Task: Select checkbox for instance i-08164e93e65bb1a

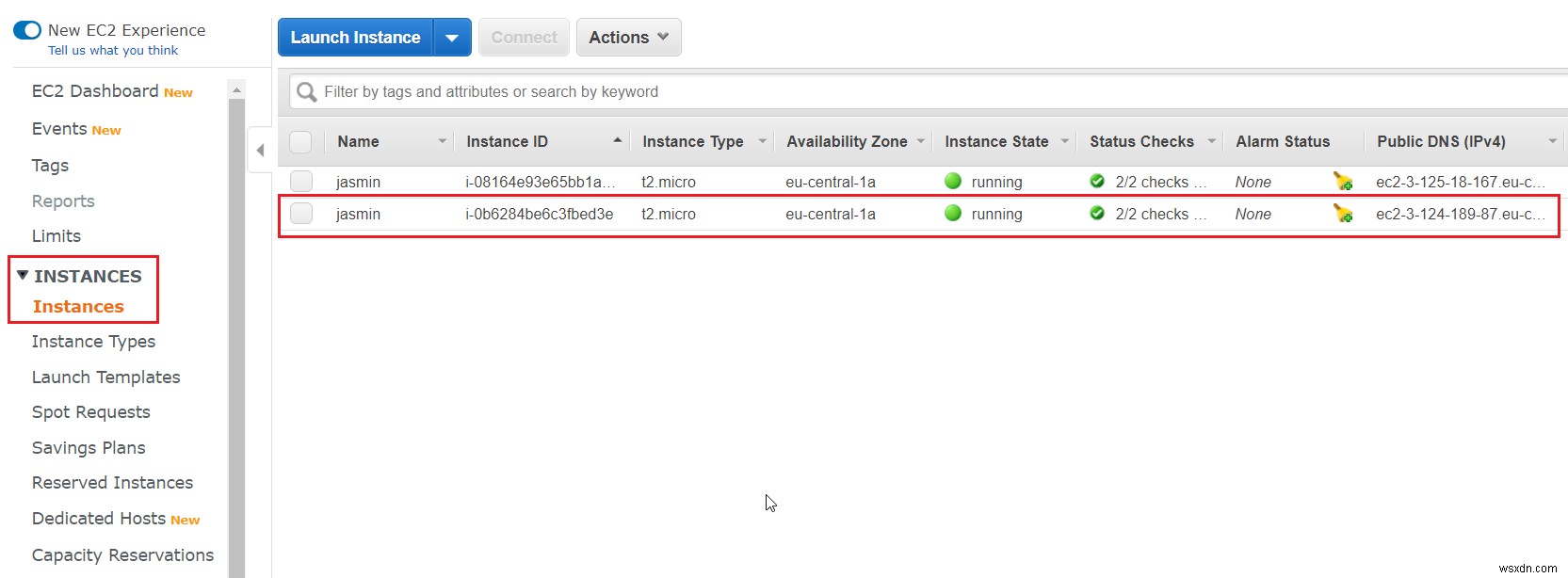Action: click(300, 181)
